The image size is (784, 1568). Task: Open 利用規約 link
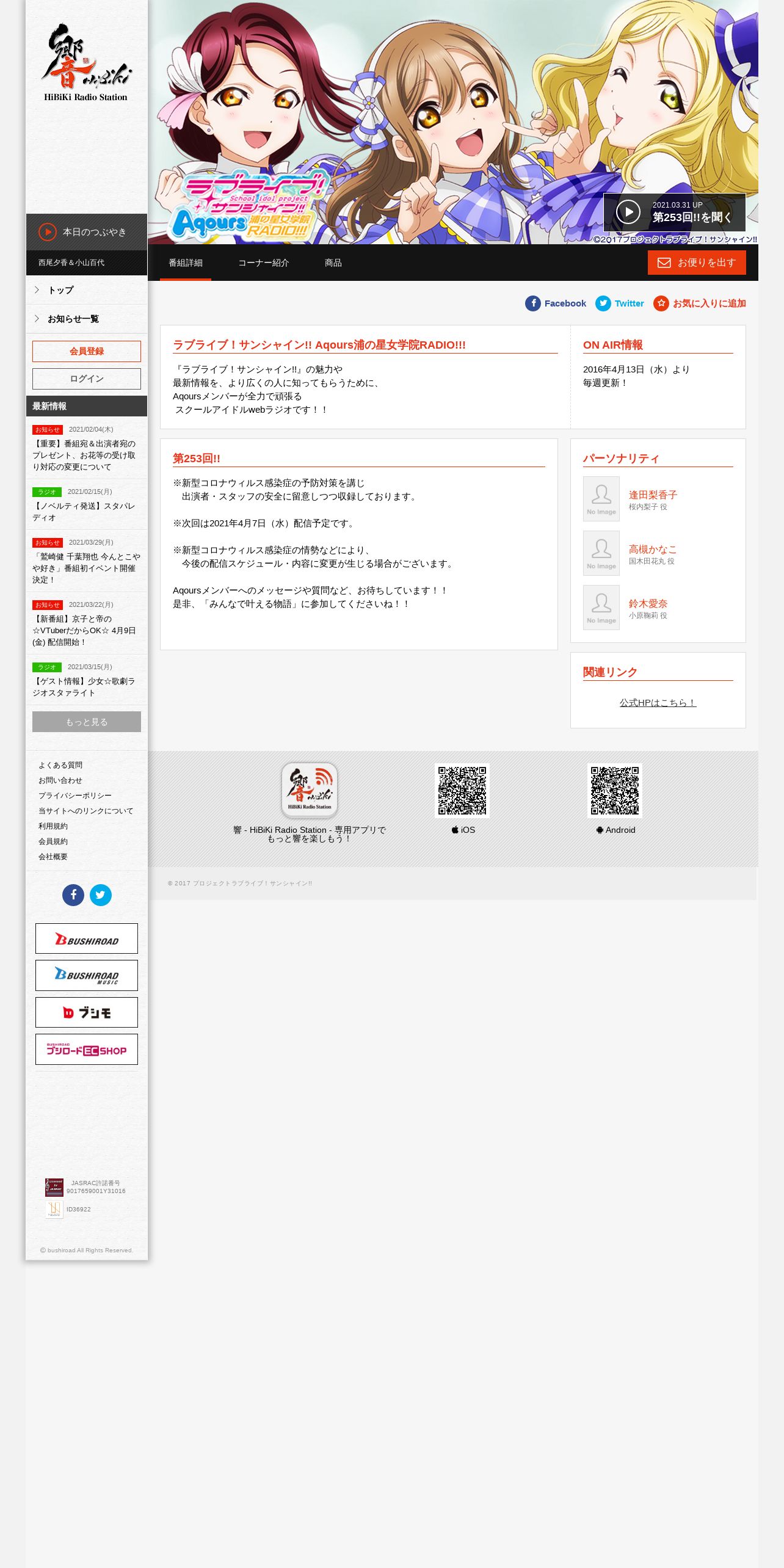(53, 826)
